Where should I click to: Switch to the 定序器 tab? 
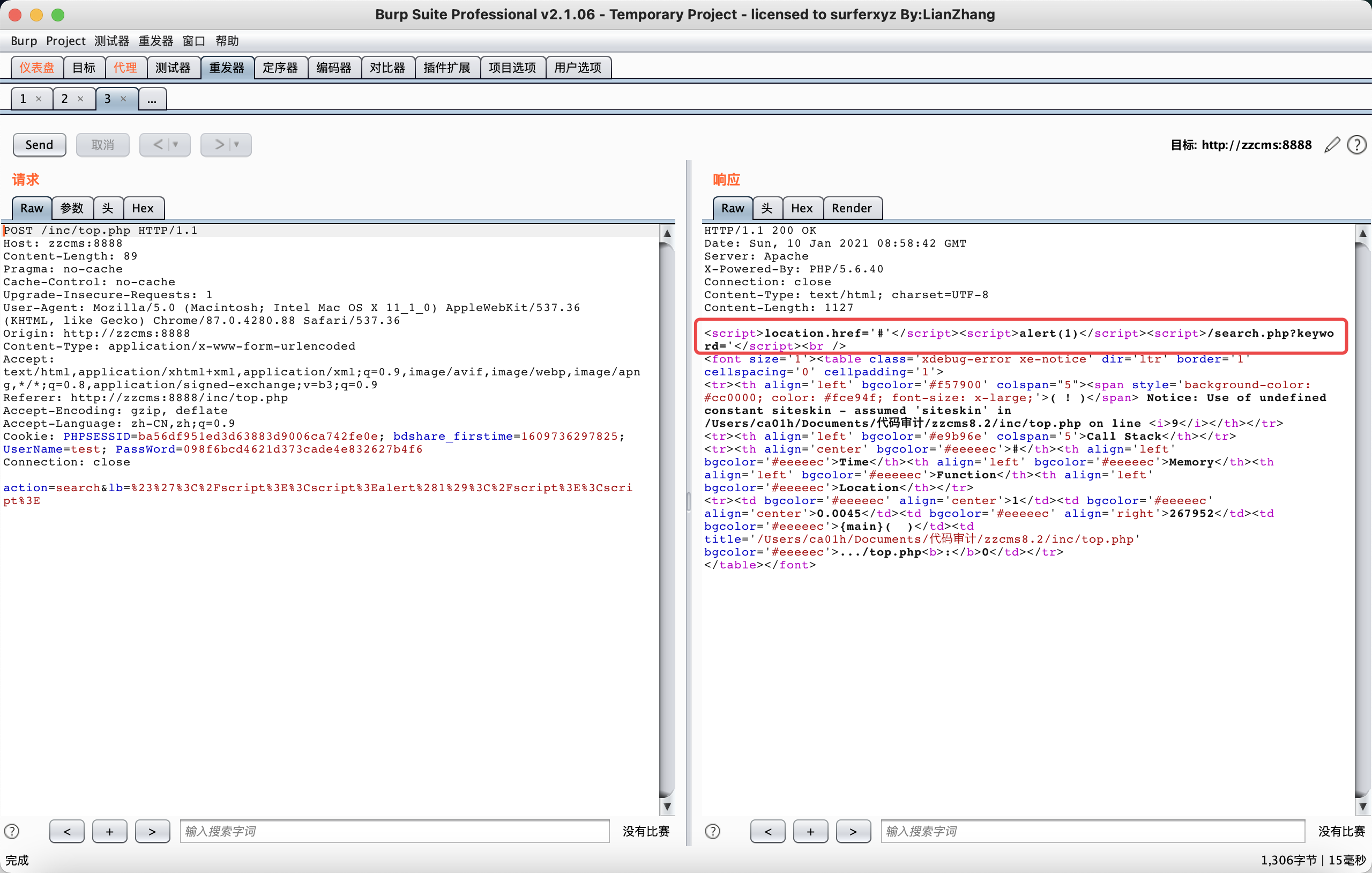tap(280, 68)
